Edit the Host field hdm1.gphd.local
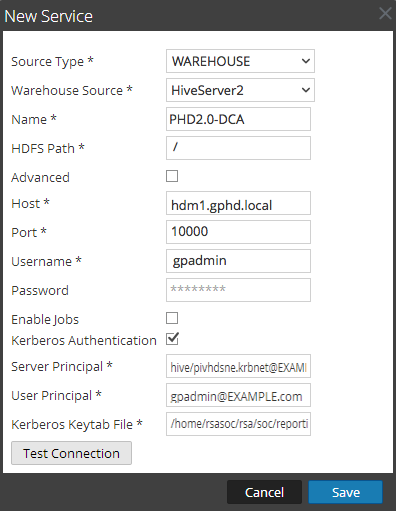The height and width of the screenshot is (511, 396). pyautogui.click(x=238, y=203)
